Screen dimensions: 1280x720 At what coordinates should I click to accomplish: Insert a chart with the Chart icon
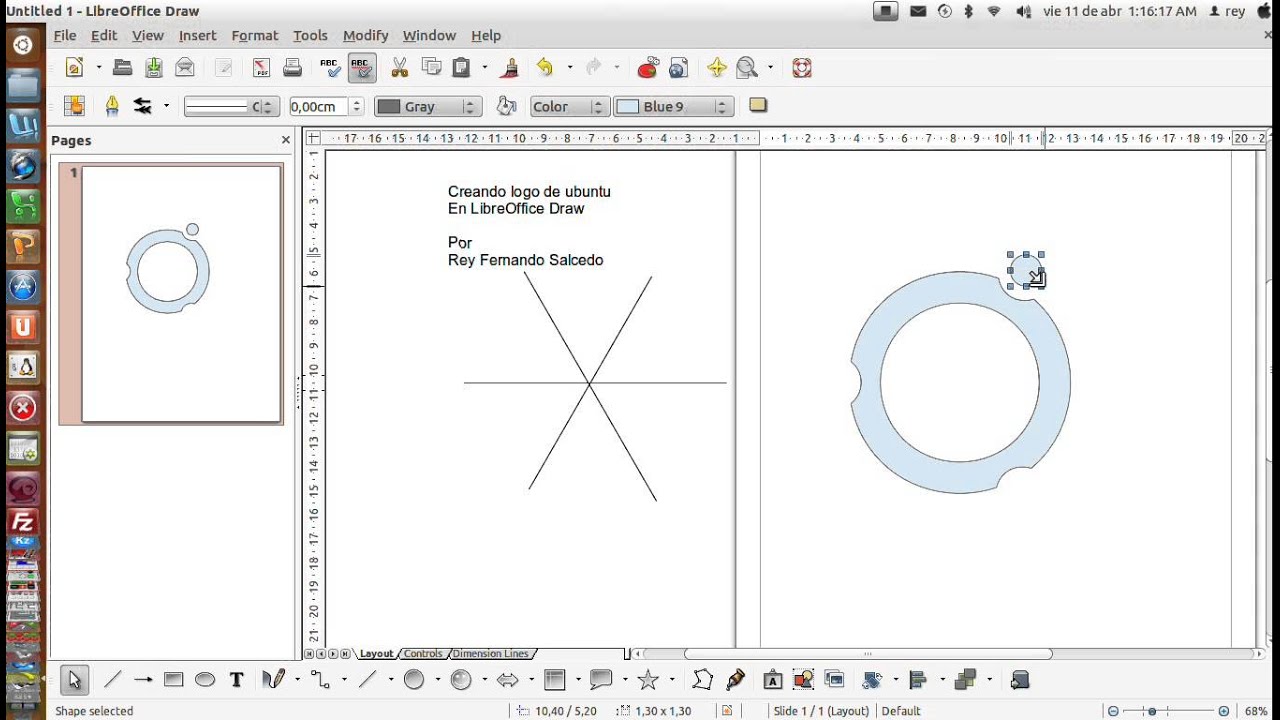pos(648,68)
